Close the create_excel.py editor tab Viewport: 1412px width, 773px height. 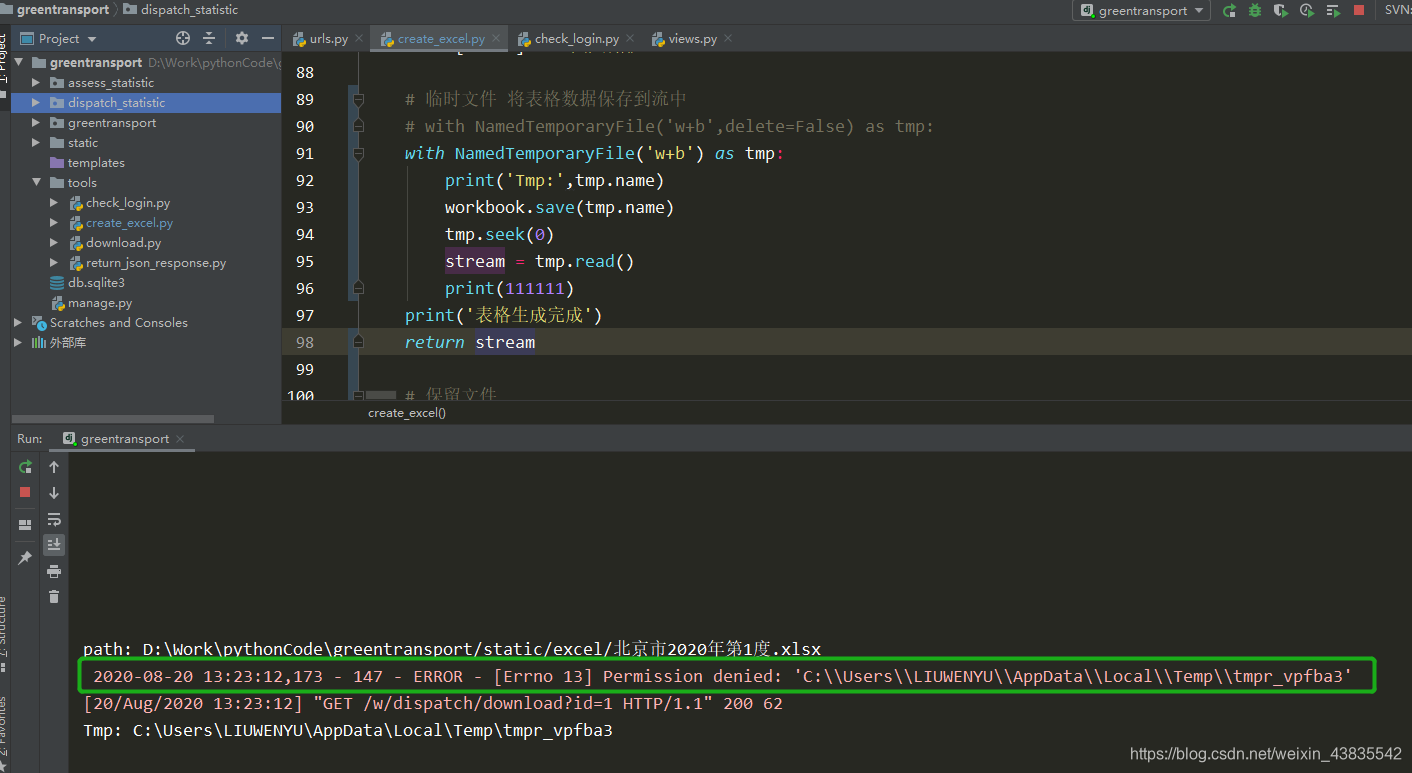pyautogui.click(x=496, y=39)
